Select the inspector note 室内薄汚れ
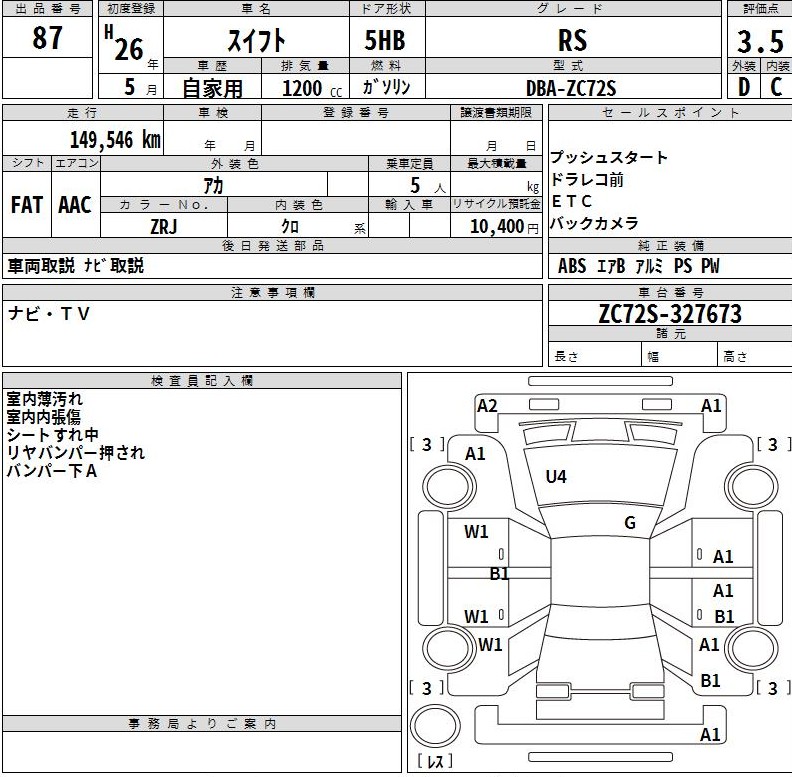 (x=44, y=399)
